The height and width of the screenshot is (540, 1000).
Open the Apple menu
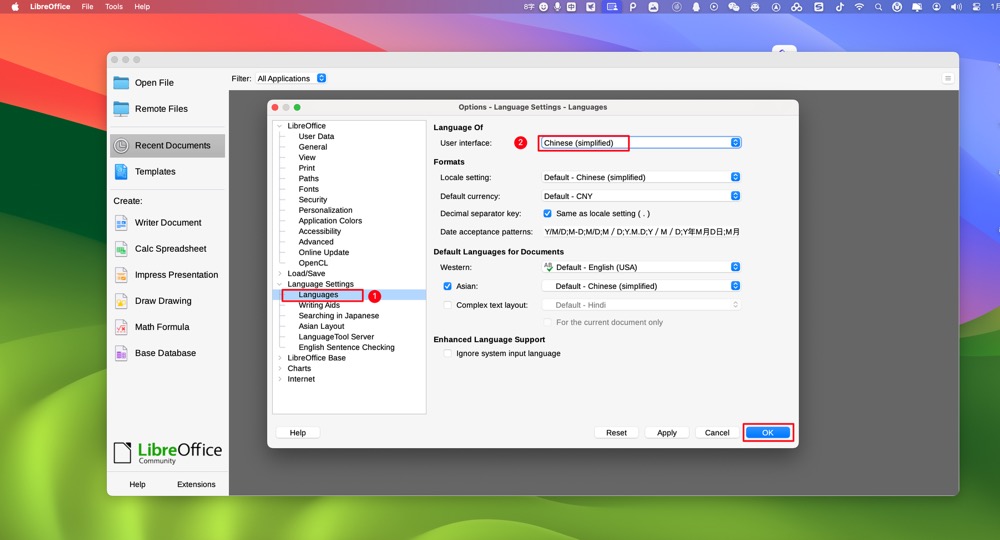pos(15,6)
